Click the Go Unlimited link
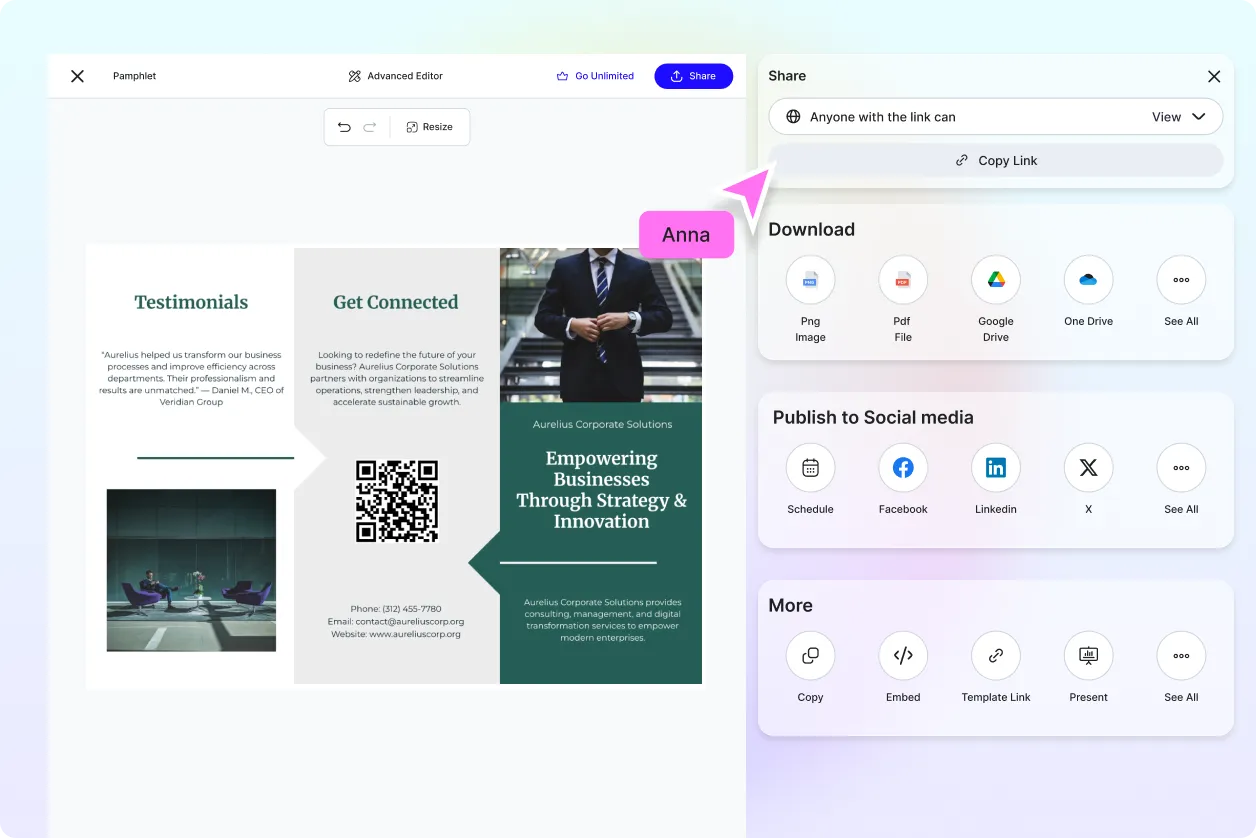This screenshot has width=1256, height=838. (595, 75)
